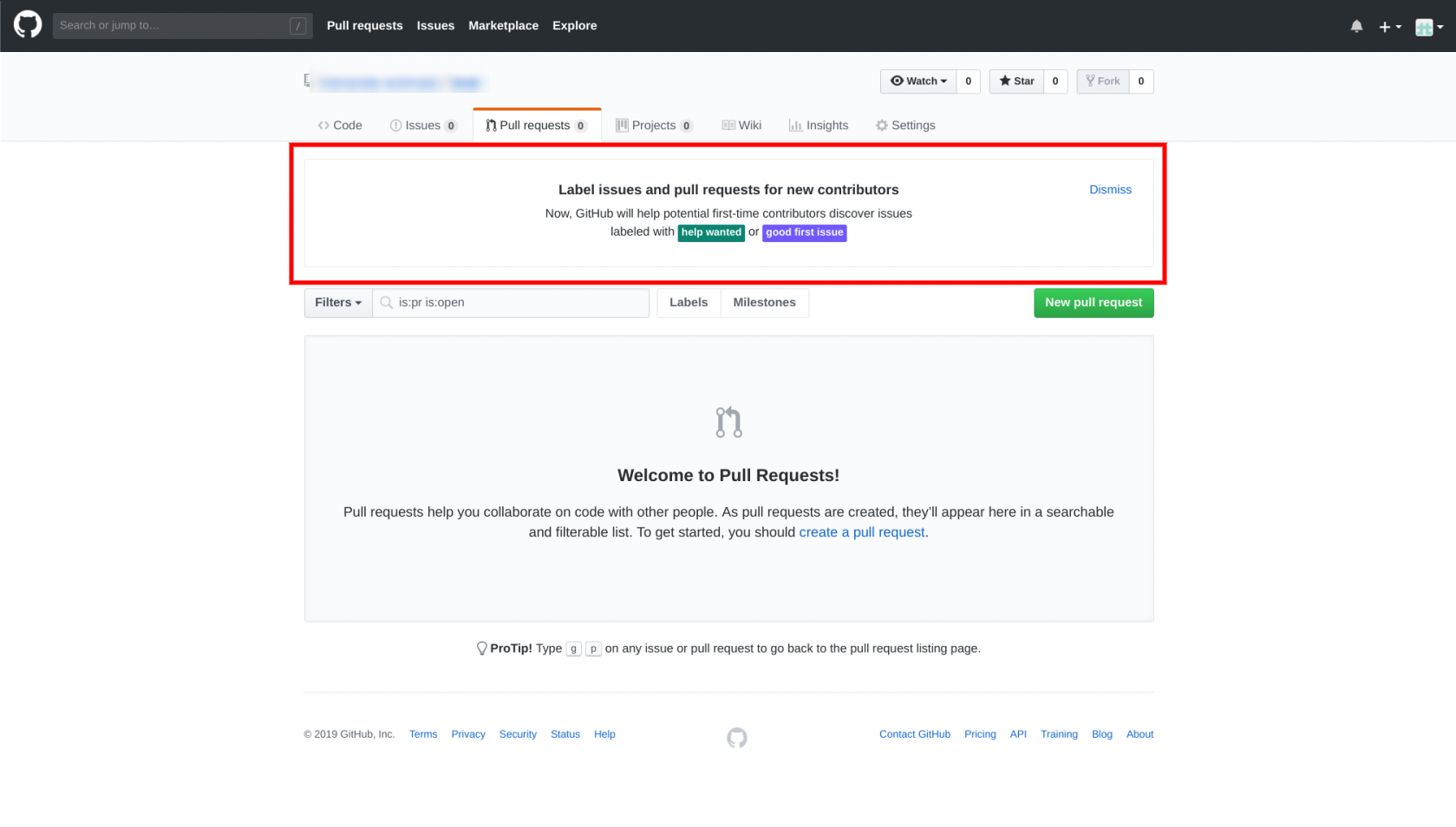Go to GitHub home via Octocat logo
The image size is (1456, 827).
tap(28, 25)
